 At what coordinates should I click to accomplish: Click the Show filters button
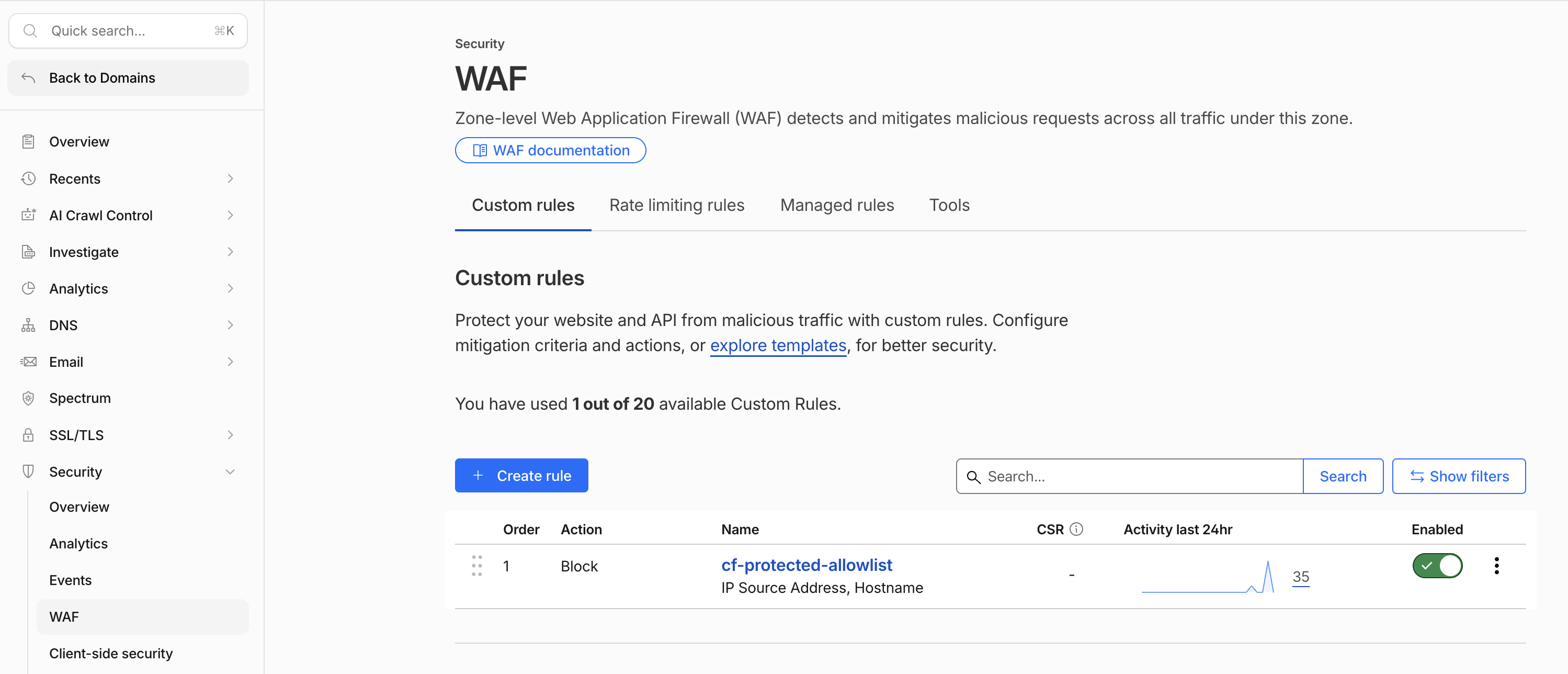click(x=1459, y=476)
